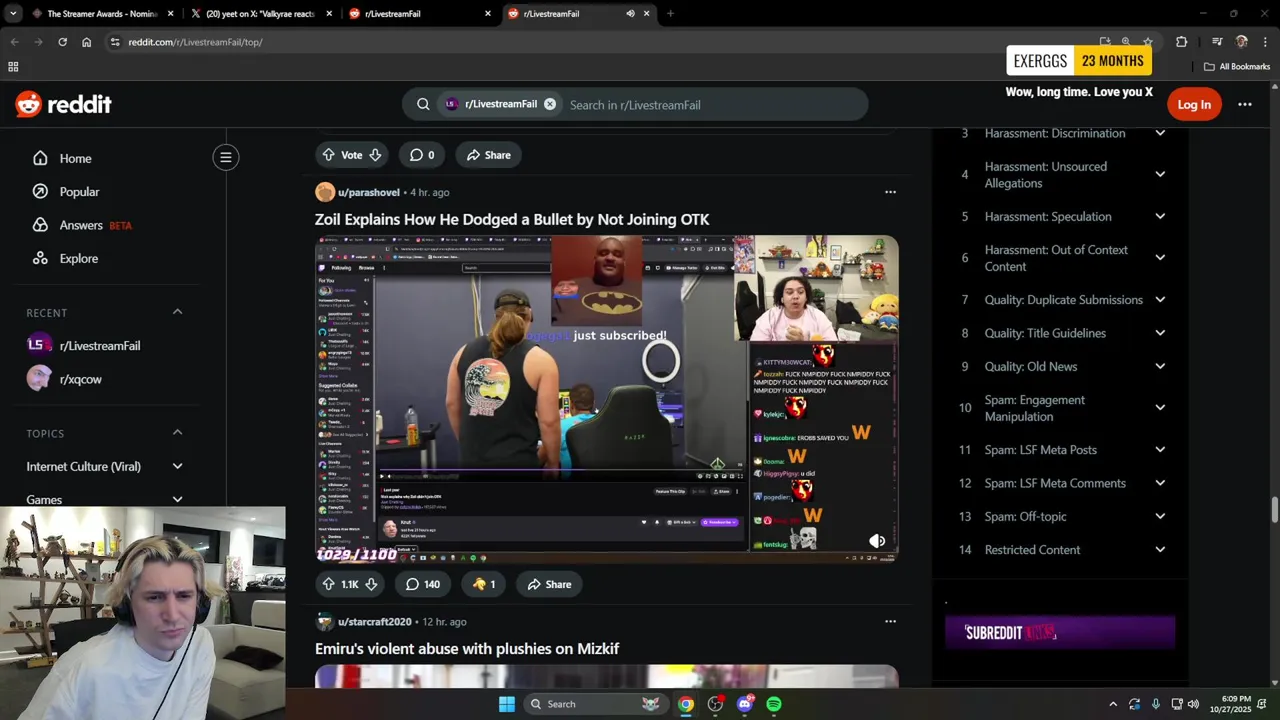Play the Zoil video clip thumbnail
Screen dimensions: 1280x720
pyautogui.click(x=606, y=398)
